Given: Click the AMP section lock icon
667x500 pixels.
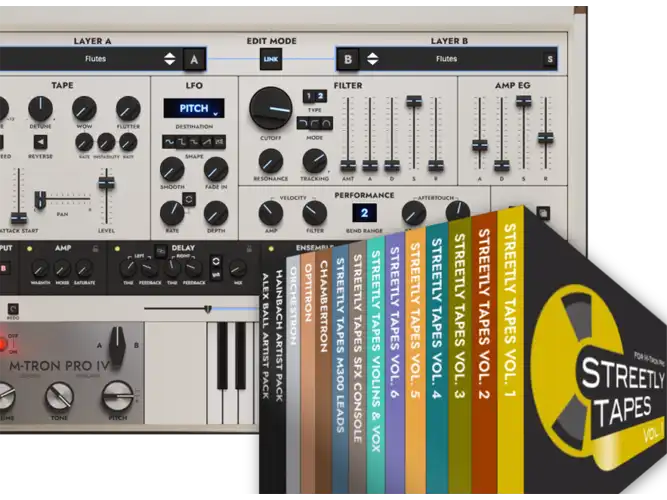Looking at the screenshot, I should [96, 249].
